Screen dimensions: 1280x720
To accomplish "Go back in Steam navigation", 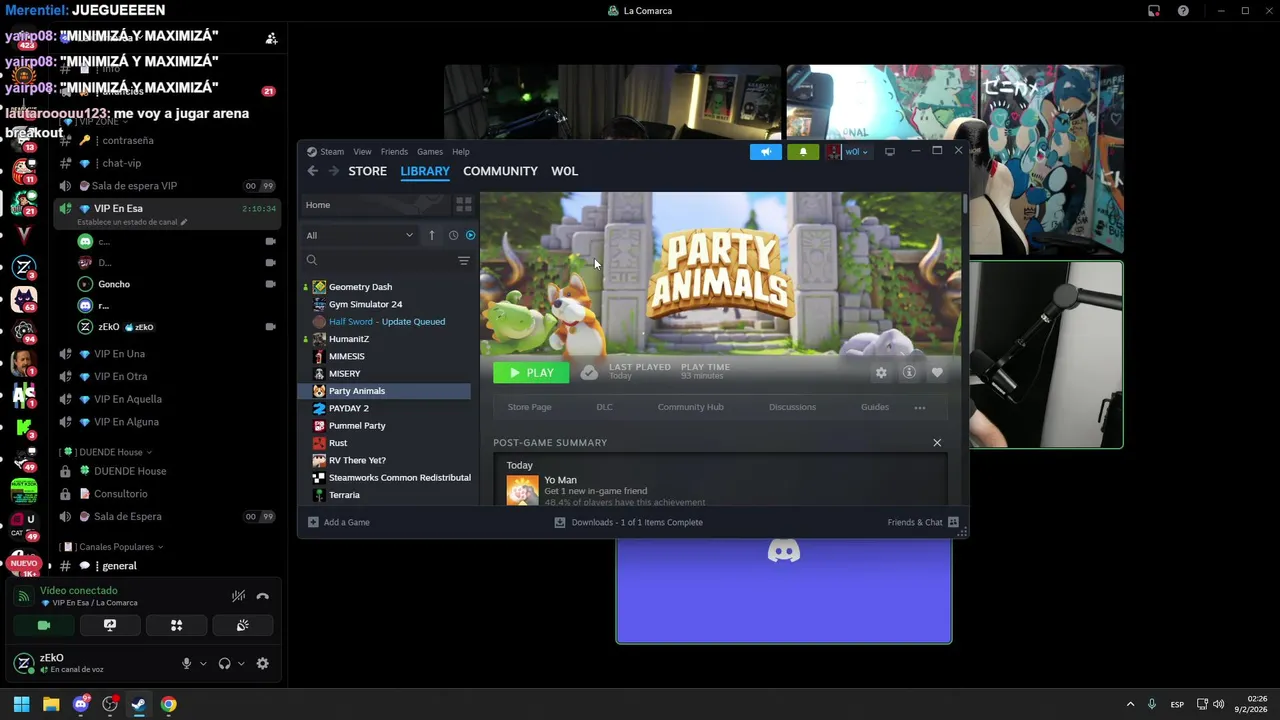I will tap(312, 171).
